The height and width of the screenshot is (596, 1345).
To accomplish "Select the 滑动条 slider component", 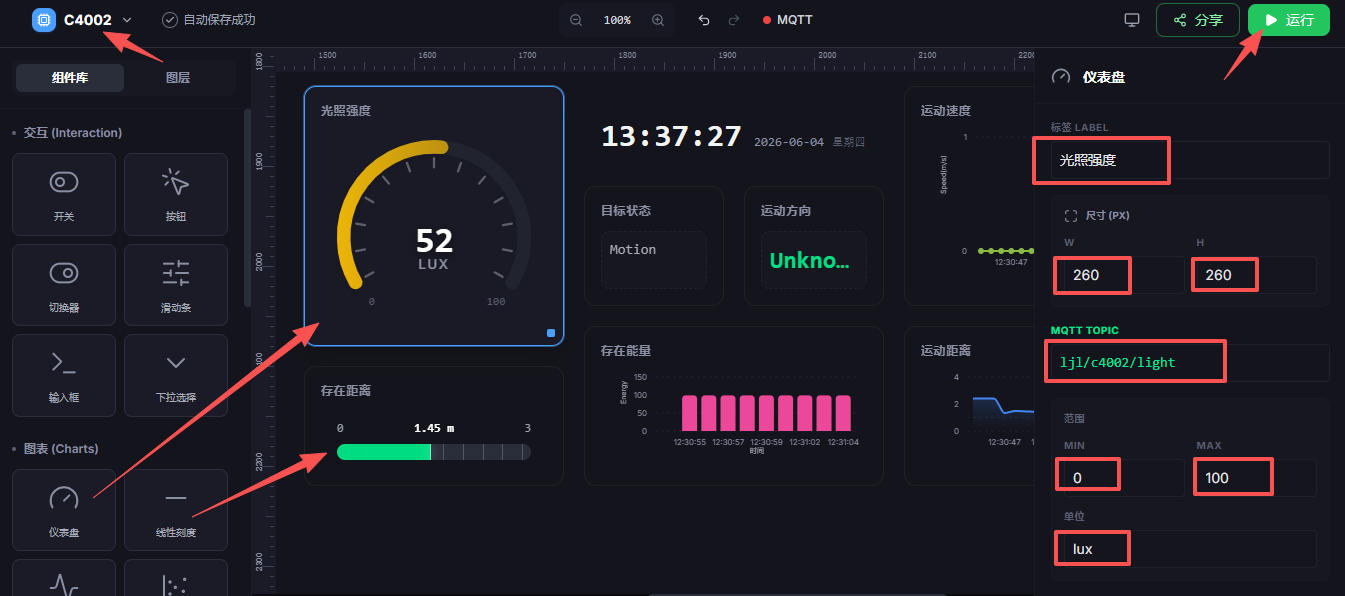I will pyautogui.click(x=176, y=285).
